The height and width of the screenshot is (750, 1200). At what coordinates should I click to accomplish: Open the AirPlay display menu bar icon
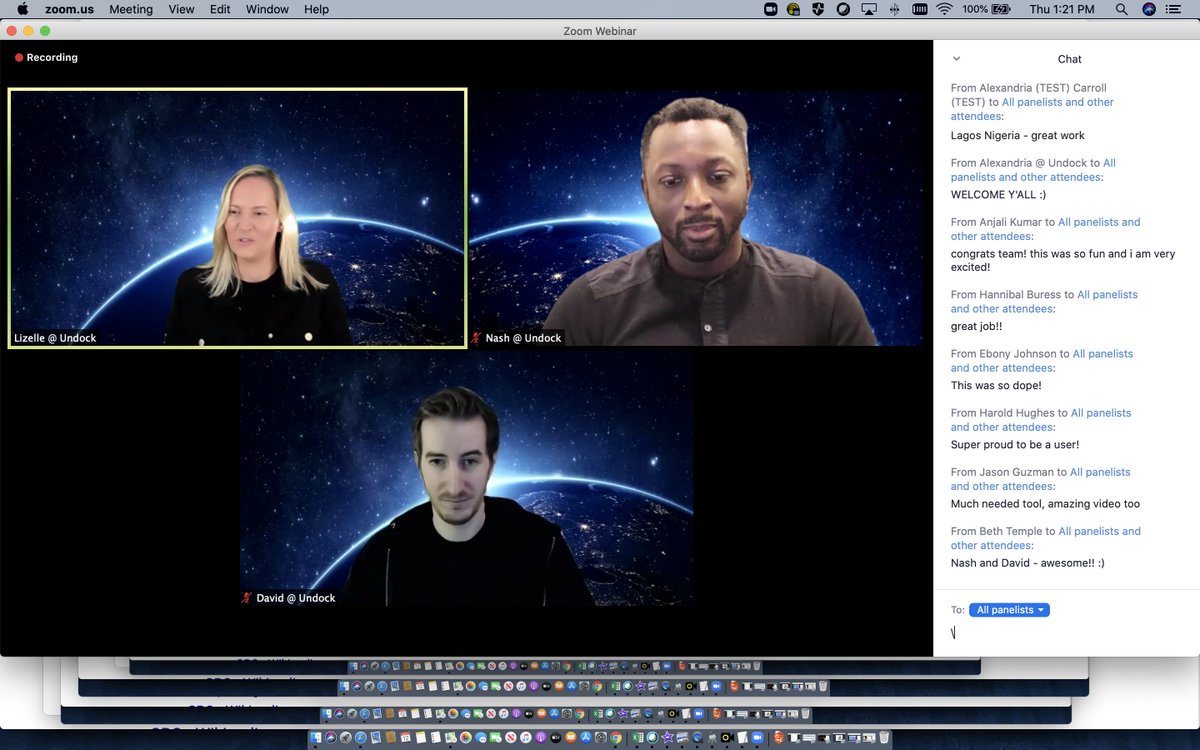point(868,9)
